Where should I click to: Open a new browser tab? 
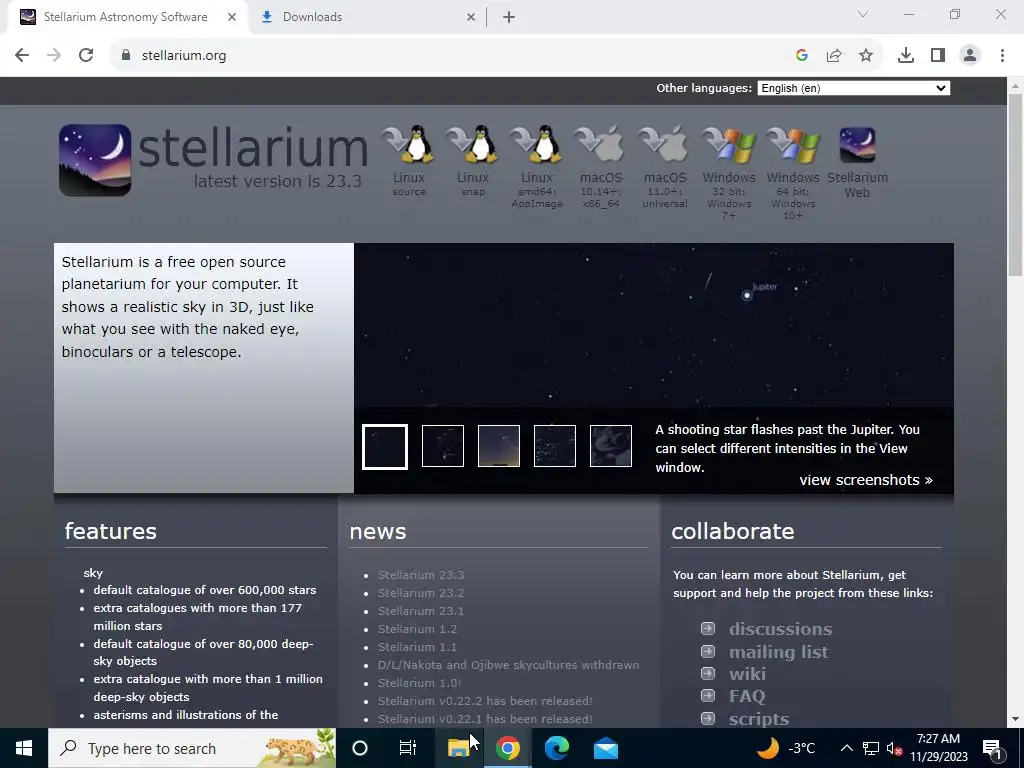(x=509, y=17)
